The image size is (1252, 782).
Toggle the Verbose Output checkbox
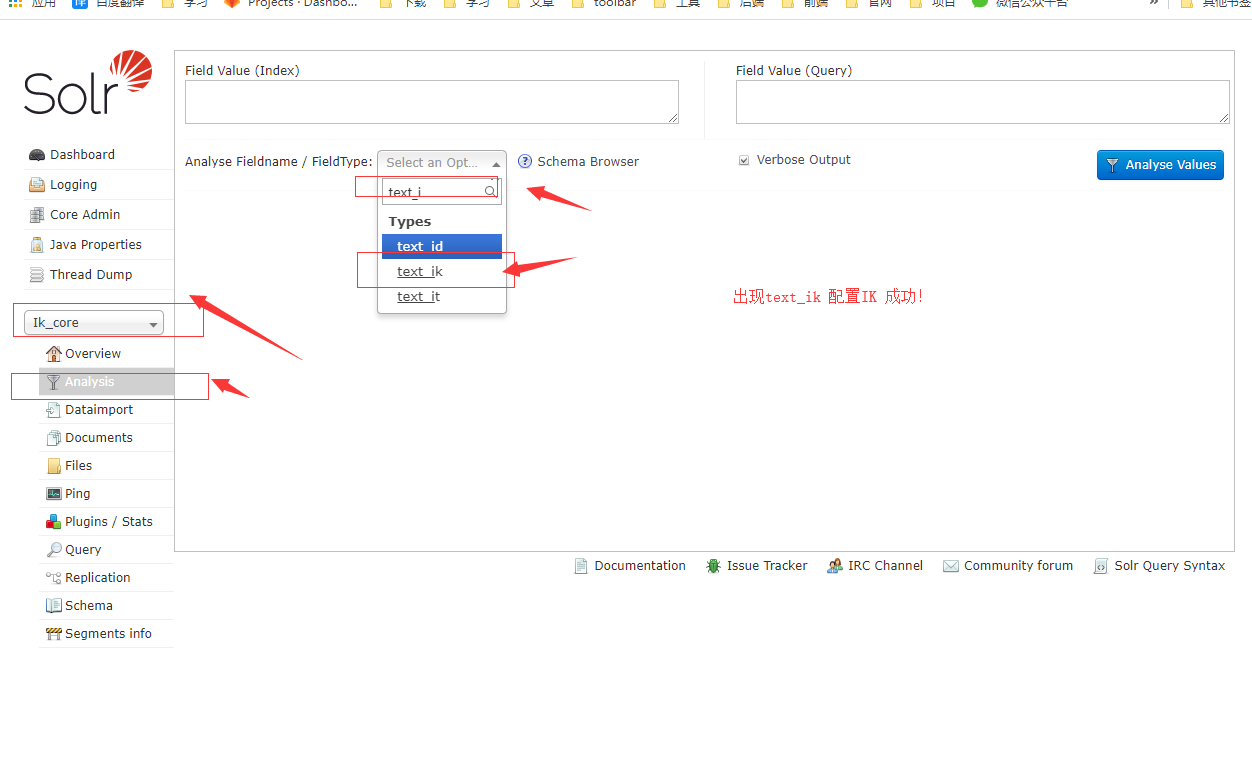744,160
